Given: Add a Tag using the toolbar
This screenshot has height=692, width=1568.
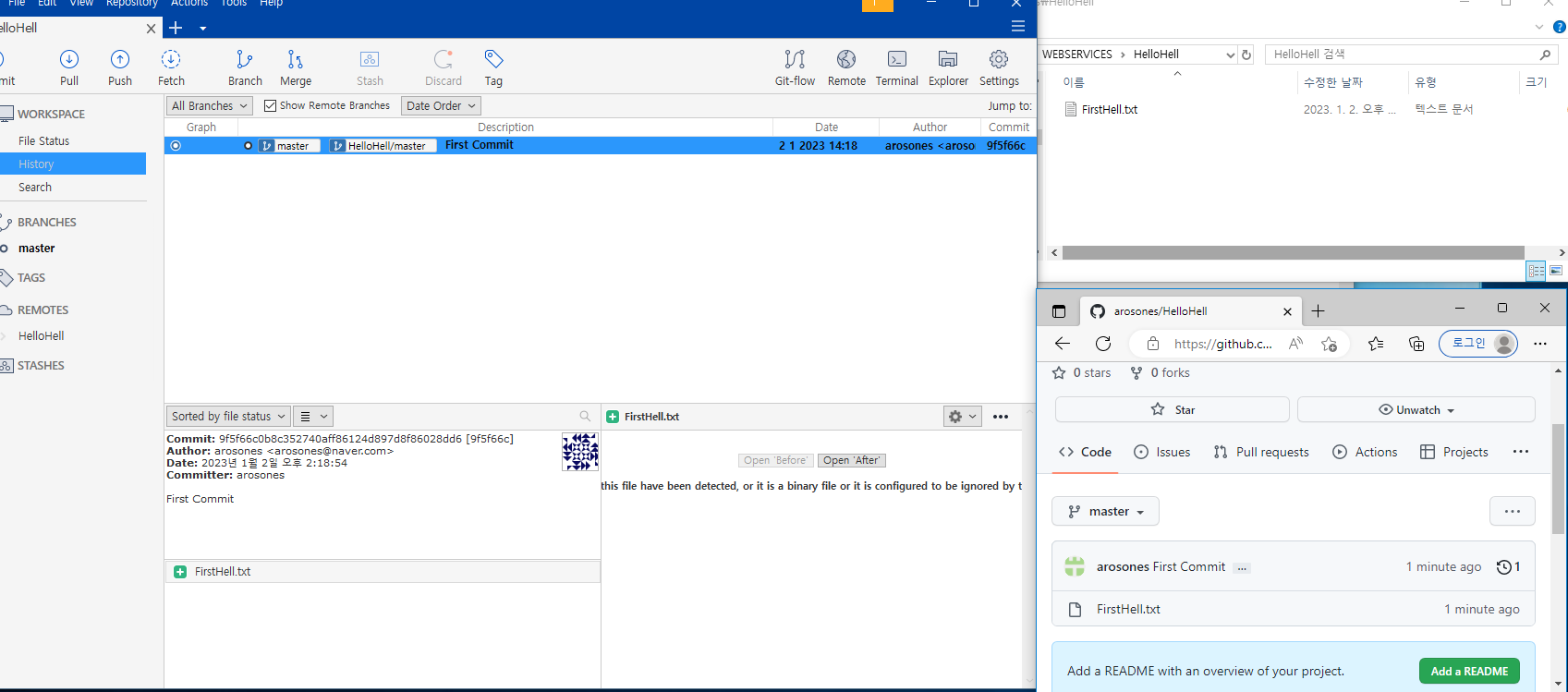Looking at the screenshot, I should [493, 67].
